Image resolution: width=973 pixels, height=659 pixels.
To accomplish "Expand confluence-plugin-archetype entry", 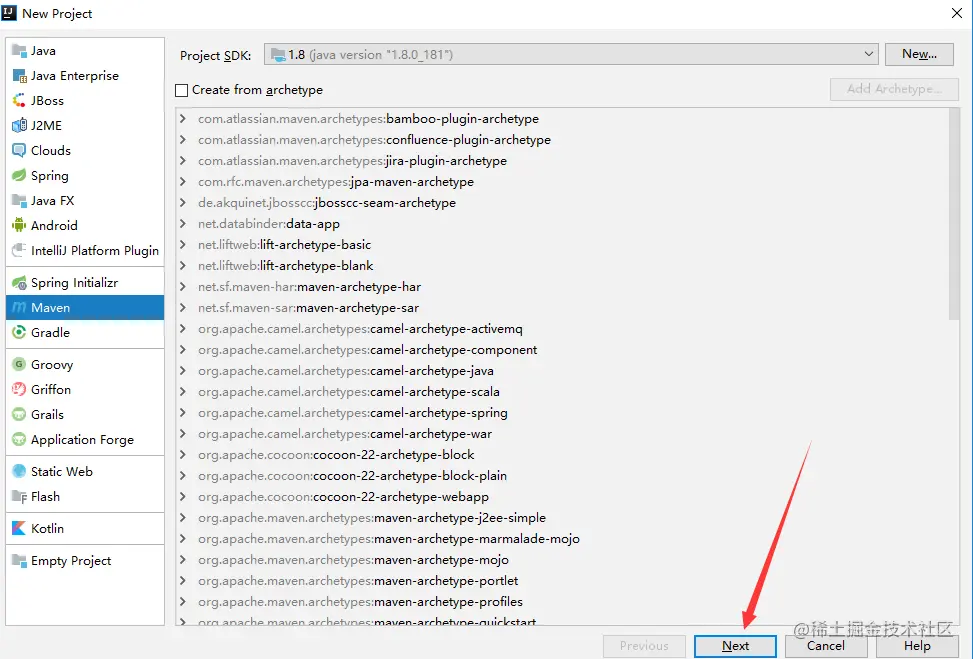I will 183,140.
